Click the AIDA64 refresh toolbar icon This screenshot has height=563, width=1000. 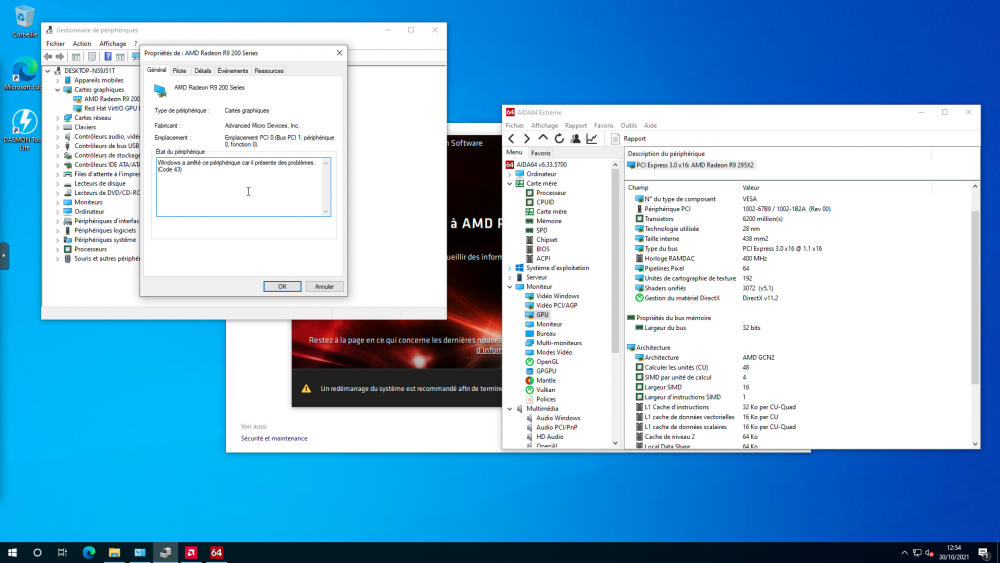(x=559, y=138)
